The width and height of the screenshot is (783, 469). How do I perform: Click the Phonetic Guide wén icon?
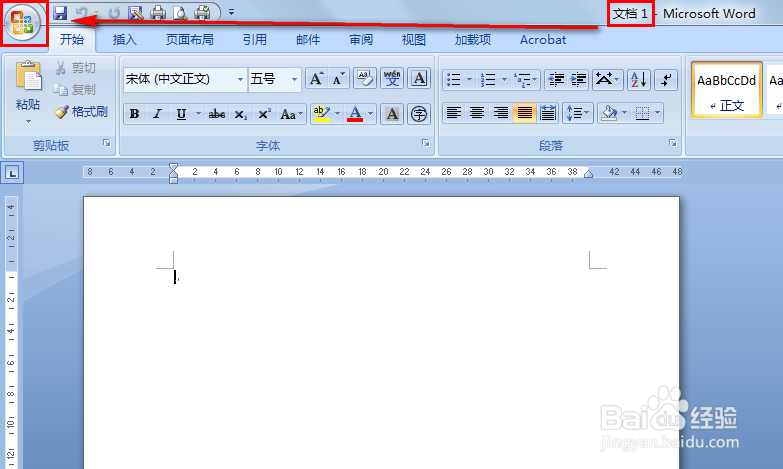(x=392, y=79)
